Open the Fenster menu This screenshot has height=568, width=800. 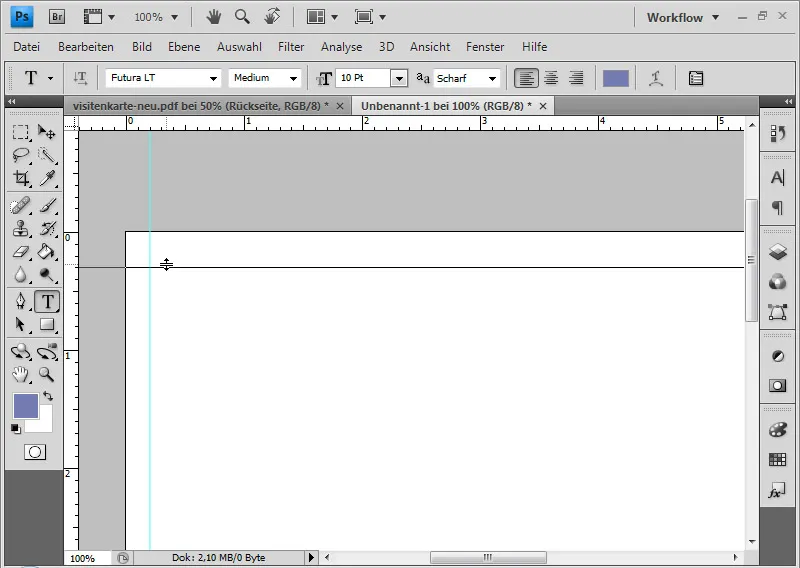click(x=485, y=46)
